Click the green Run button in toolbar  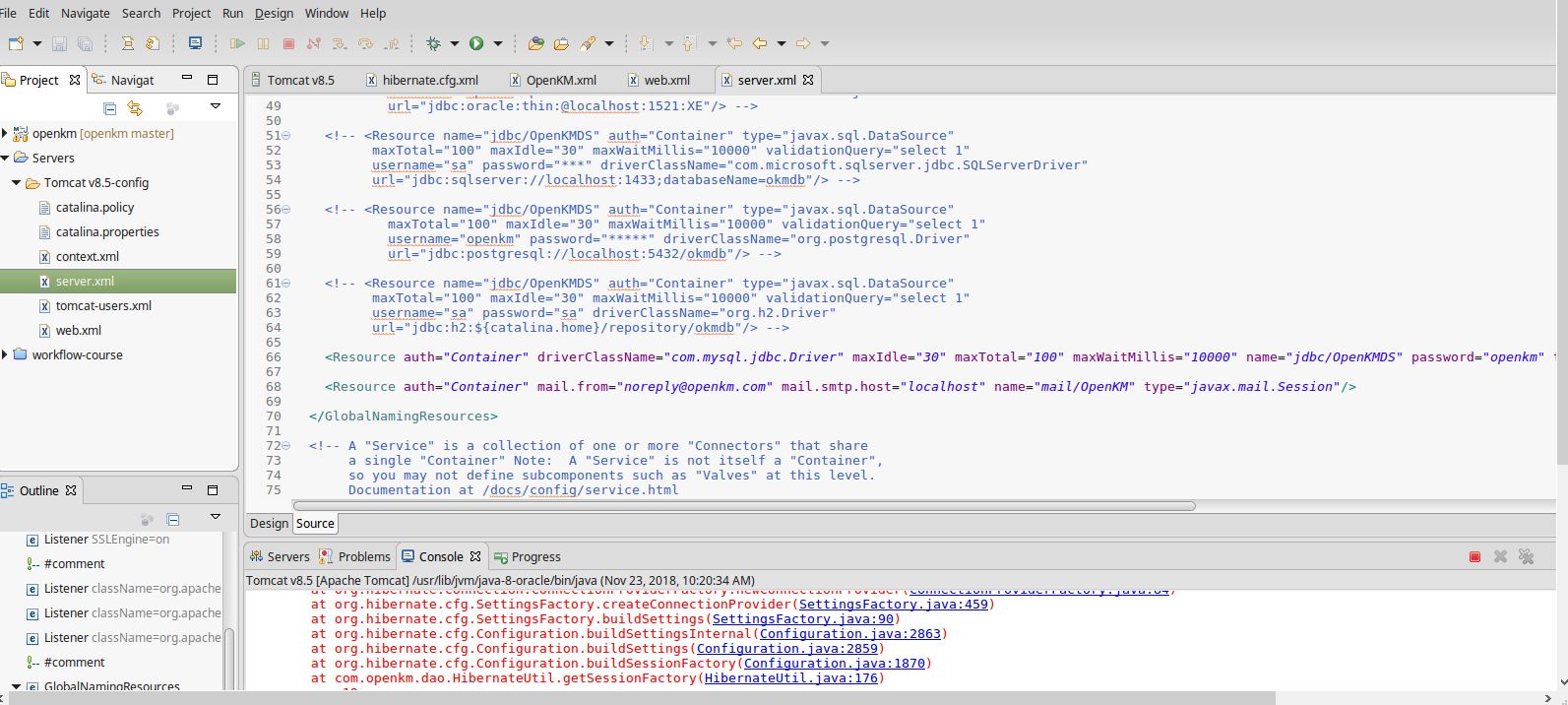pyautogui.click(x=476, y=43)
